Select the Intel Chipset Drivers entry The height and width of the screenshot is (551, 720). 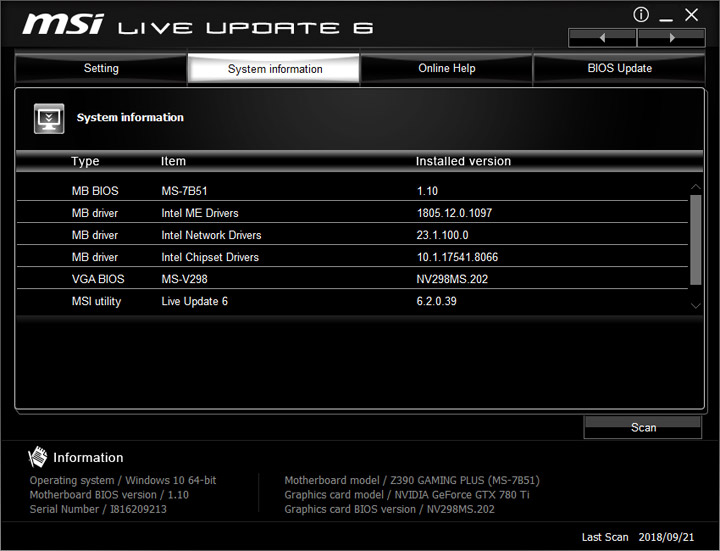pos(210,257)
